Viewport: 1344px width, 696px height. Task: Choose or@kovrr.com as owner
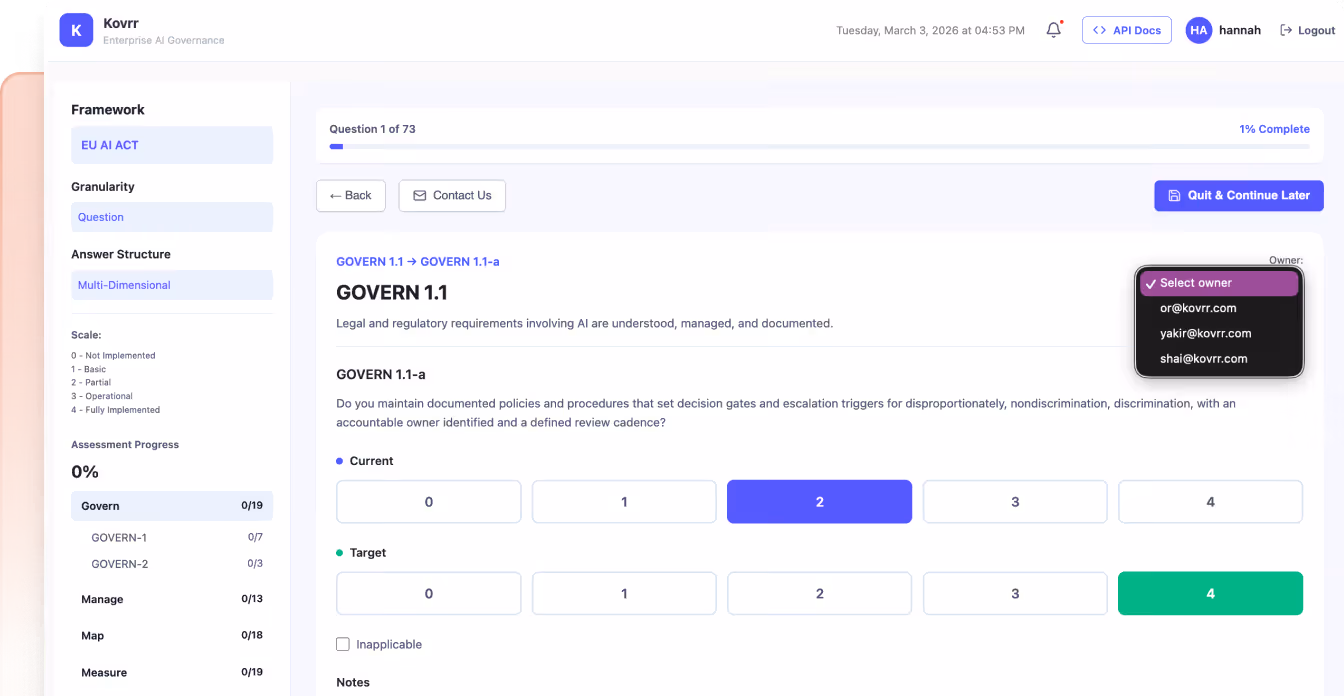pos(1219,308)
